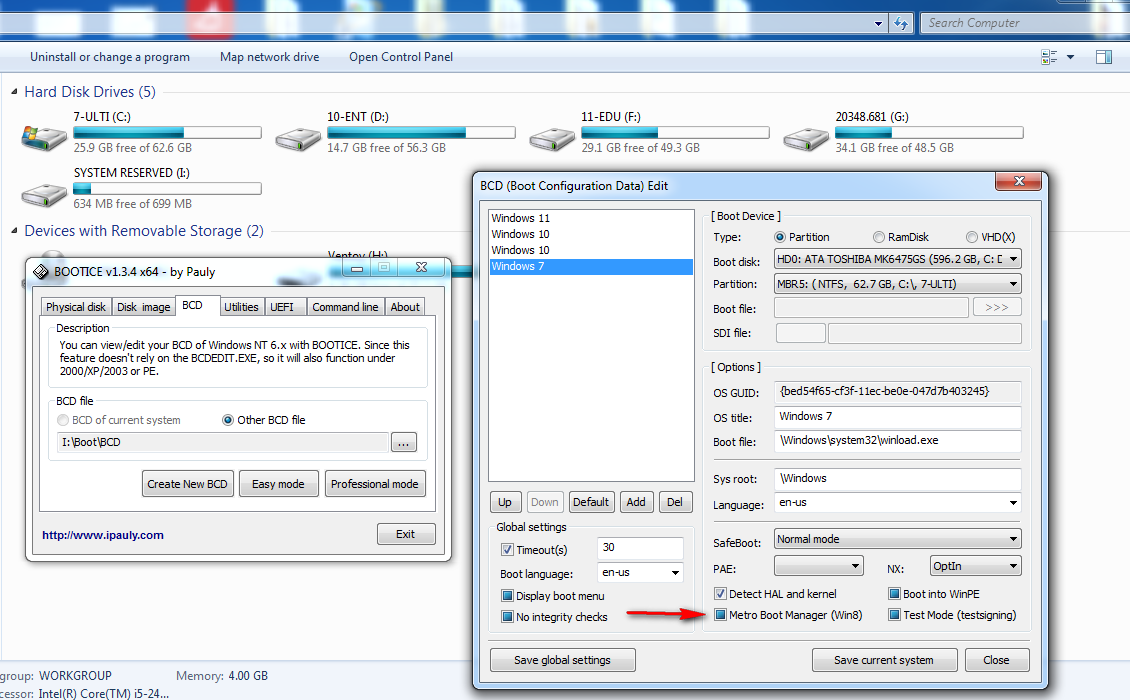Viewport: 1130px width, 700px height.
Task: Select Other BCD file option
Action: pos(228,420)
